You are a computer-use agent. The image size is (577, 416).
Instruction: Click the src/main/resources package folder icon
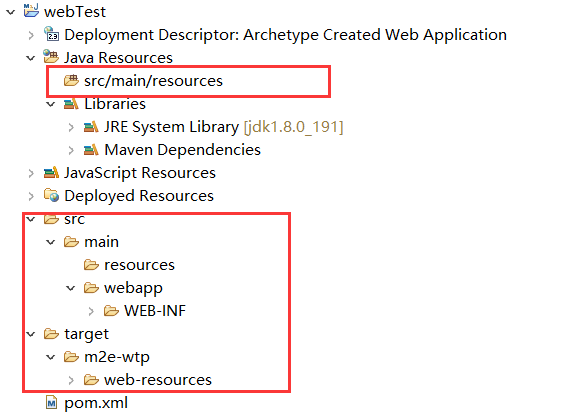coord(71,80)
